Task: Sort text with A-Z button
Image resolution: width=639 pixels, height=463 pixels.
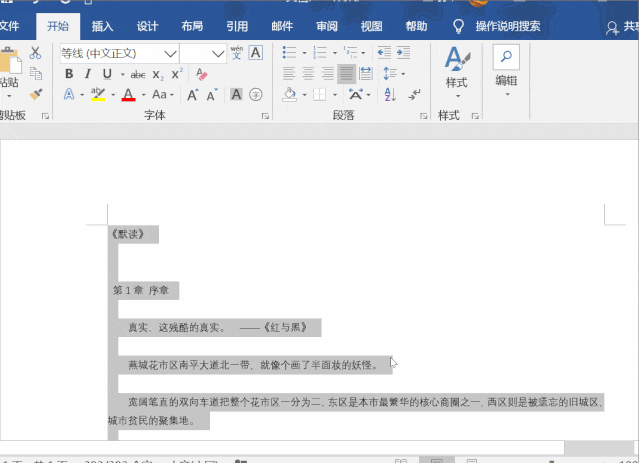Action: pos(390,95)
